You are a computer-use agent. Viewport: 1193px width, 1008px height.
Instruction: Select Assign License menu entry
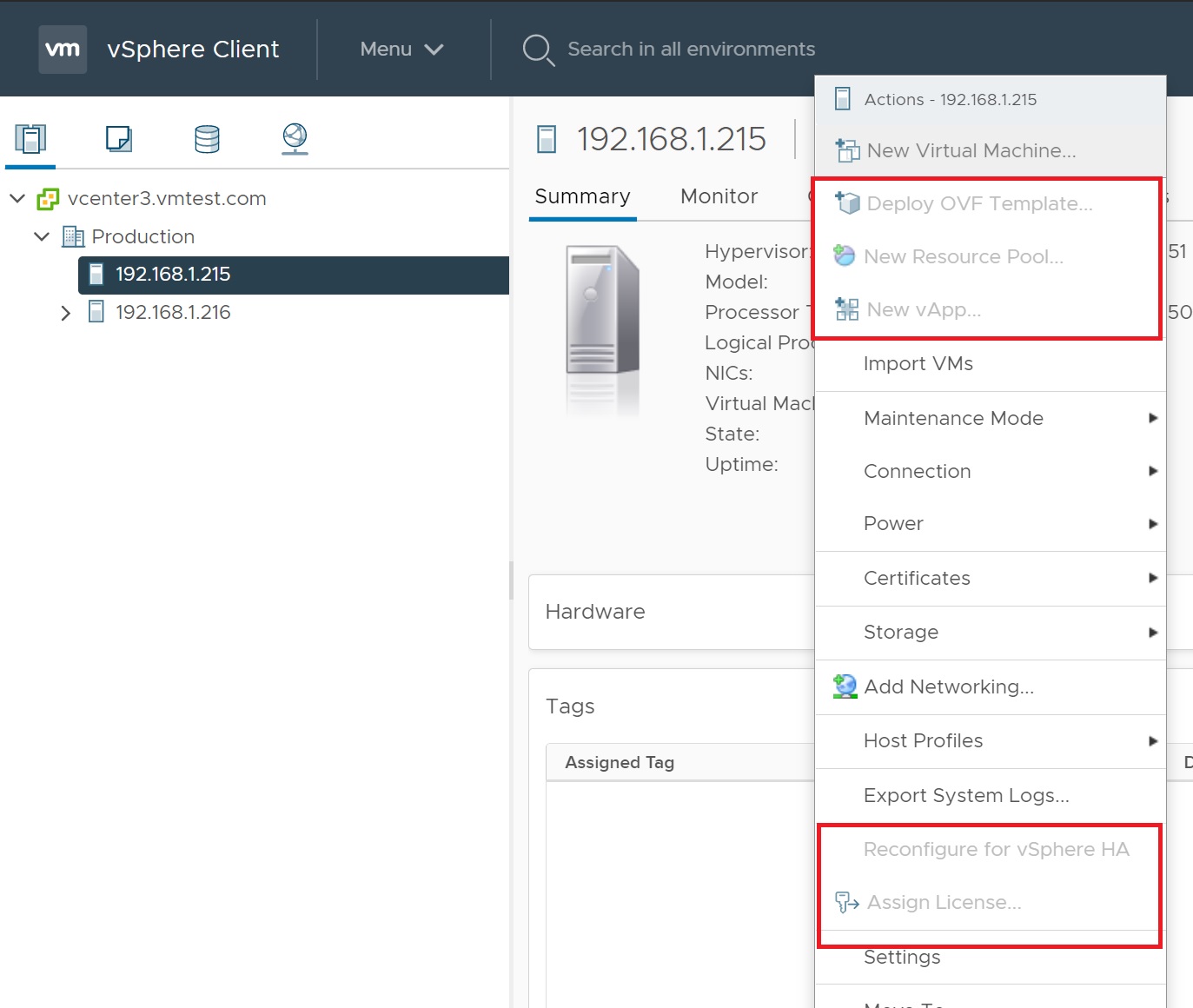[x=991, y=903]
